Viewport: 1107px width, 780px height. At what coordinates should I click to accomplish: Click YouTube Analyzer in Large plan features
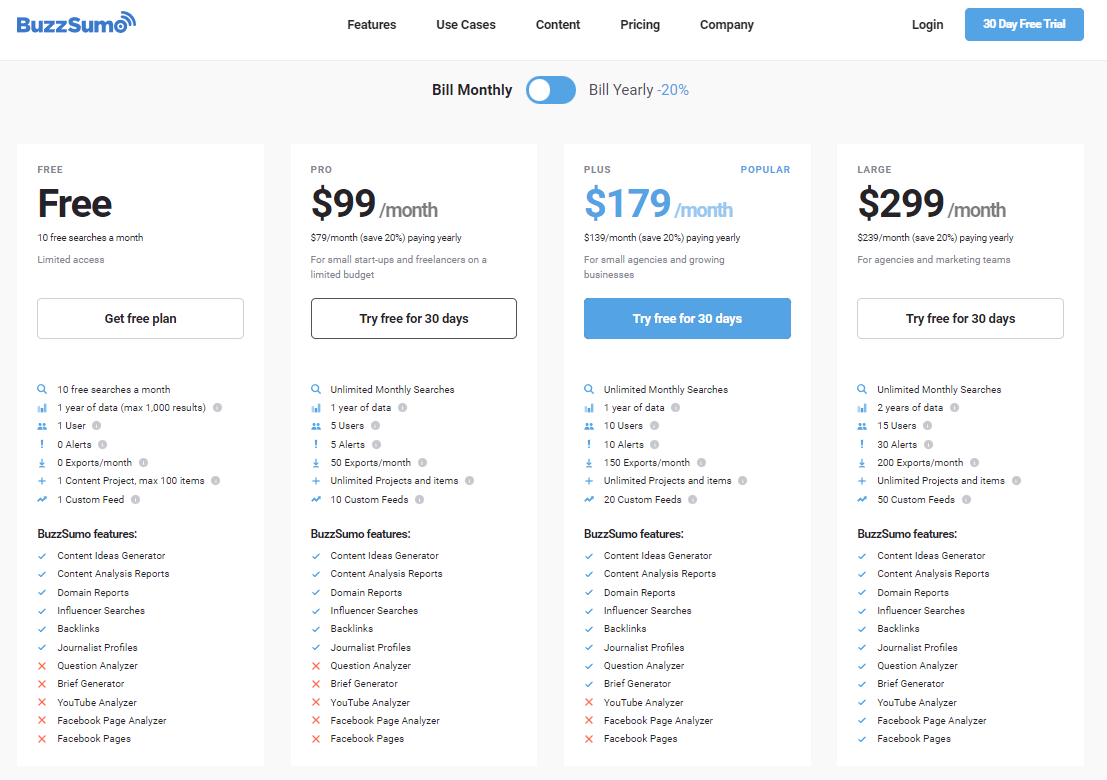click(x=916, y=702)
